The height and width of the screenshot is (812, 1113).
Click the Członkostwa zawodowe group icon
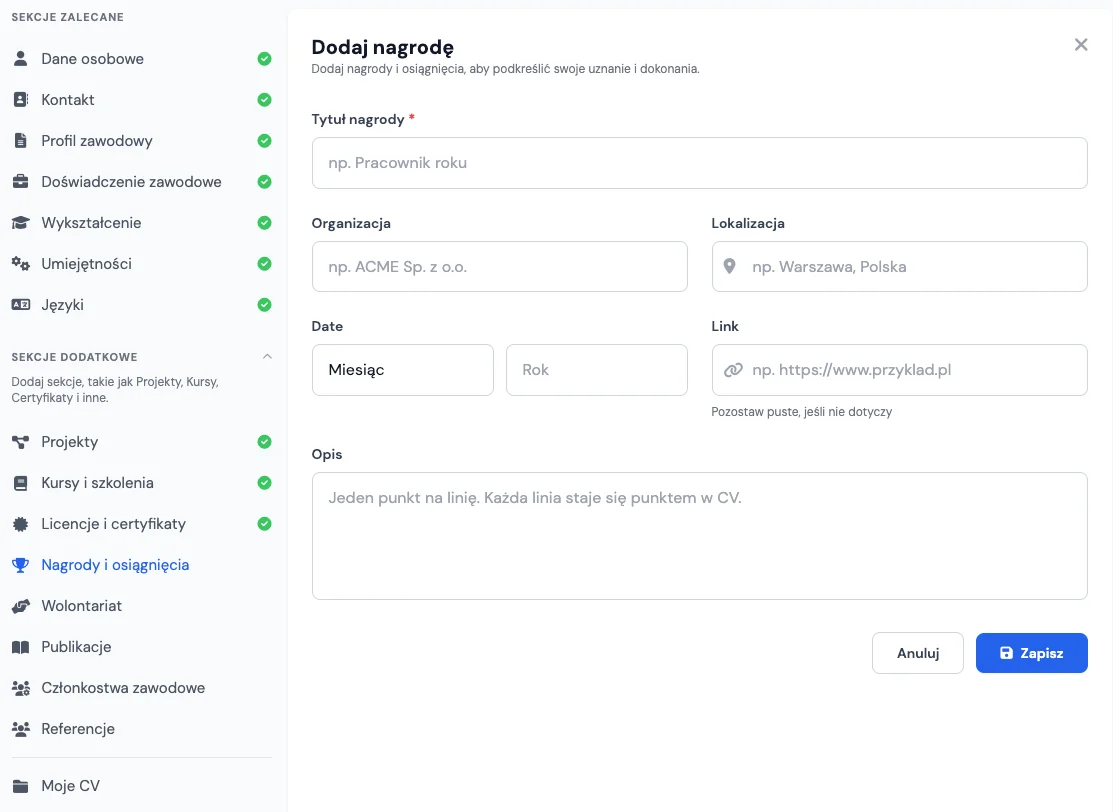coord(21,688)
